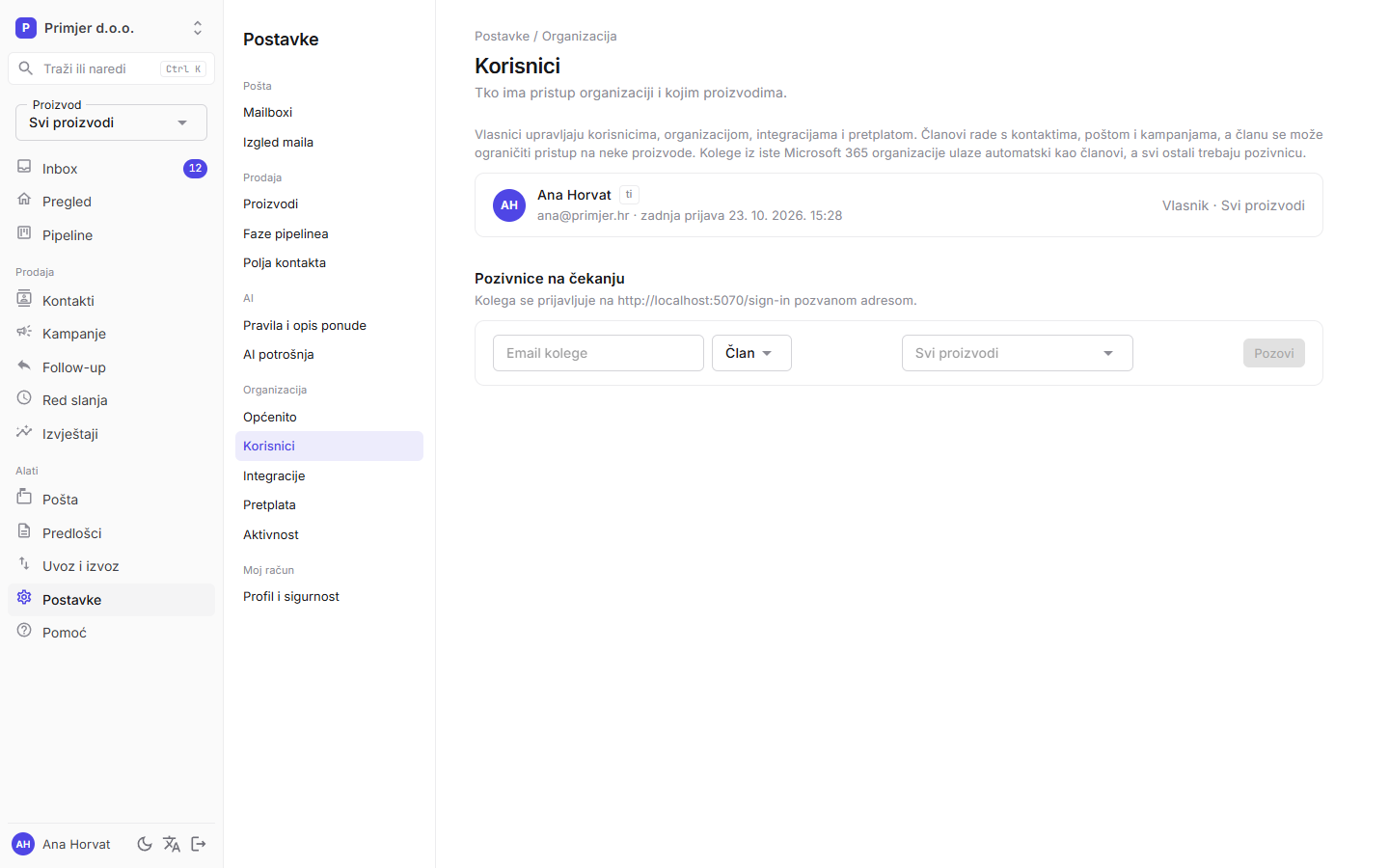Open the Pretplata subscription page
1389x868 pixels.
pos(329,504)
